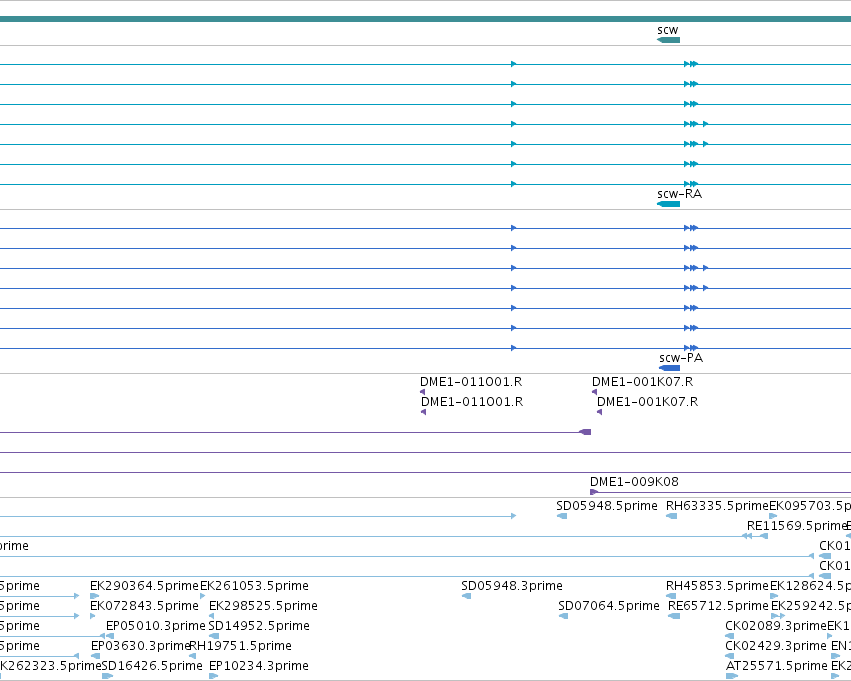Viewport: 851px width, 681px height.
Task: Select the scw-PA label text
Action: pyautogui.click(x=681, y=358)
